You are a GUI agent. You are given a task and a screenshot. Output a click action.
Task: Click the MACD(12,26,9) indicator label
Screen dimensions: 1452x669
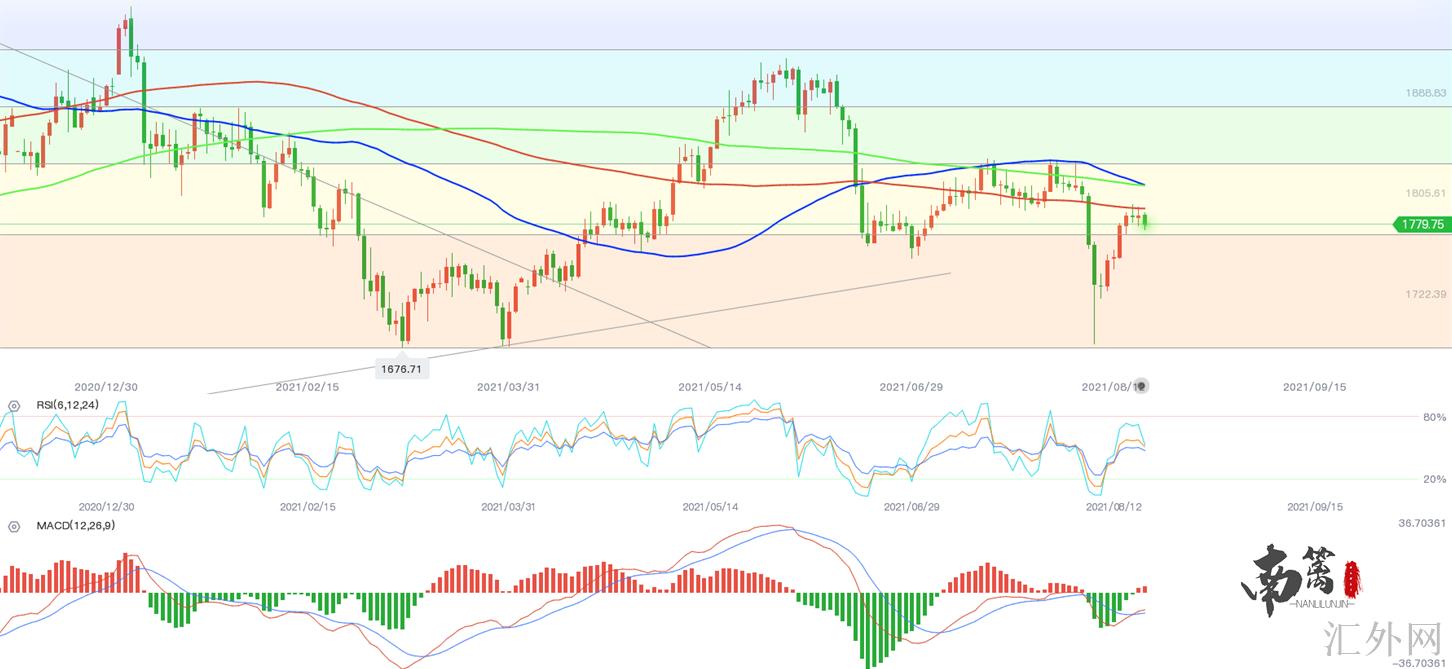pos(76,525)
